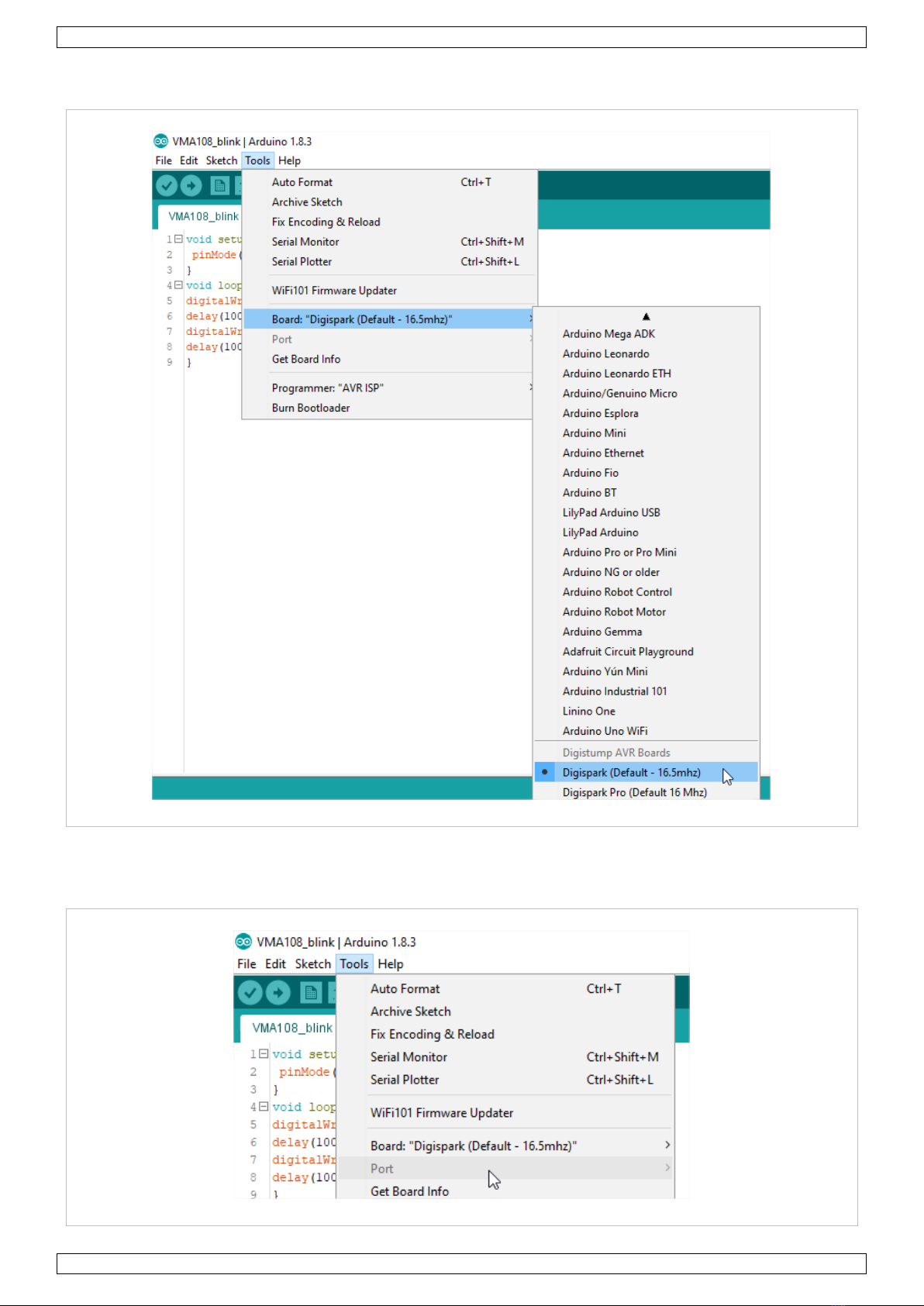Expand arrow beside highlighted Board Digispark entry
This screenshot has width=924, height=1306.
(x=531, y=319)
